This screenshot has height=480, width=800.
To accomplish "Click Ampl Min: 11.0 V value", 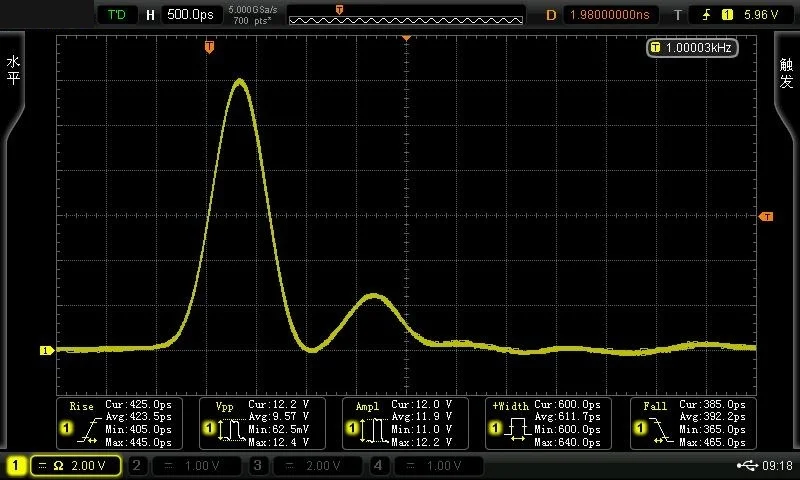I will click(421, 430).
